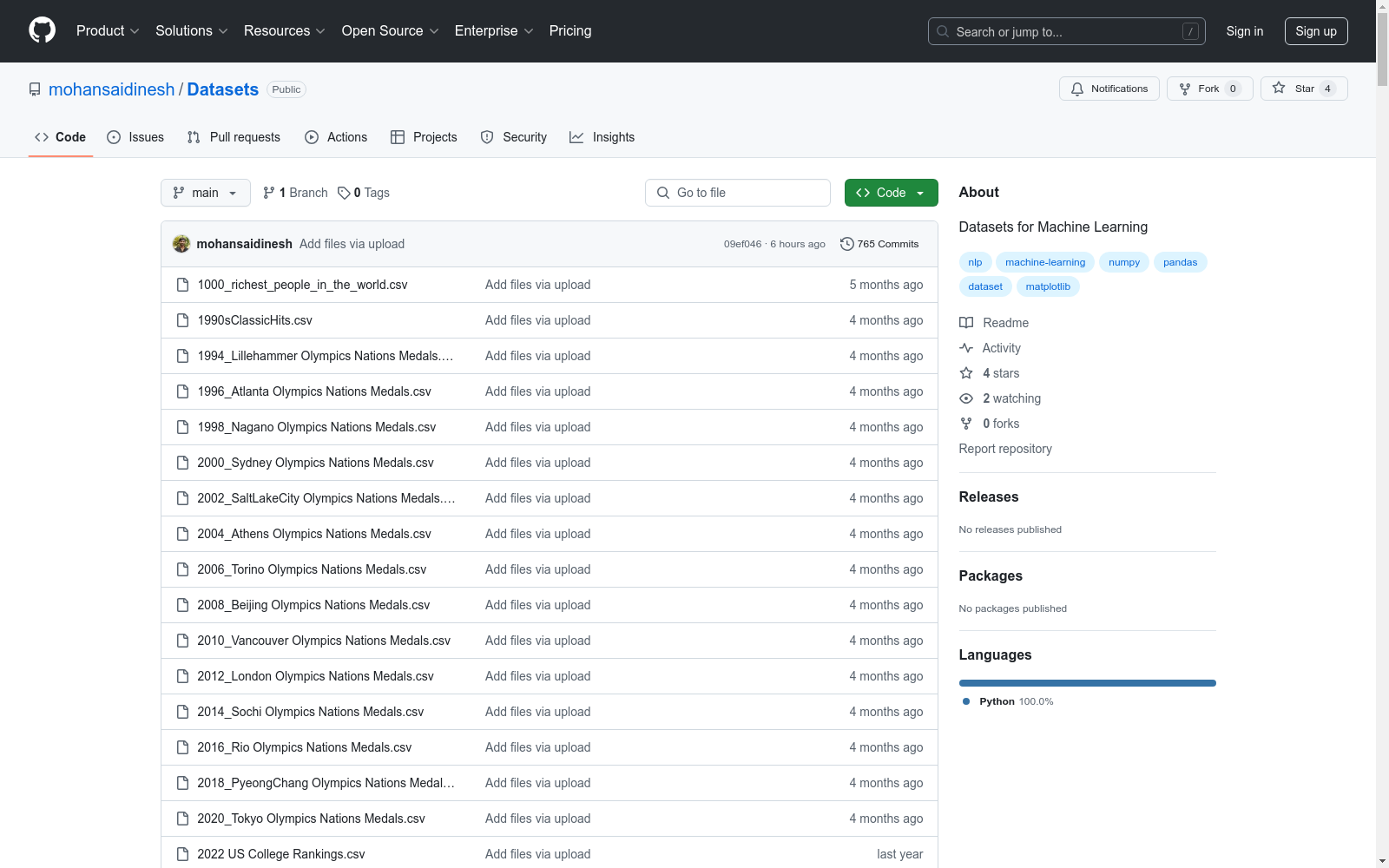Open the Releases heading link
The height and width of the screenshot is (868, 1389).
coord(989,496)
